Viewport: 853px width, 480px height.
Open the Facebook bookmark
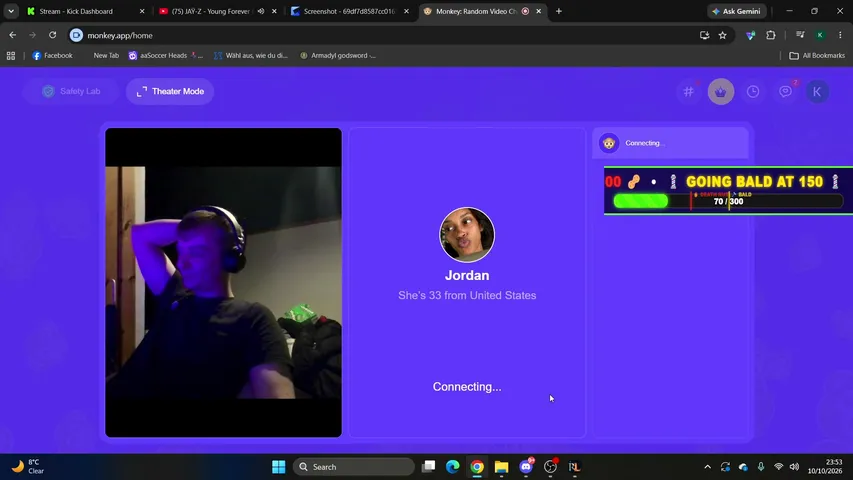[52, 56]
